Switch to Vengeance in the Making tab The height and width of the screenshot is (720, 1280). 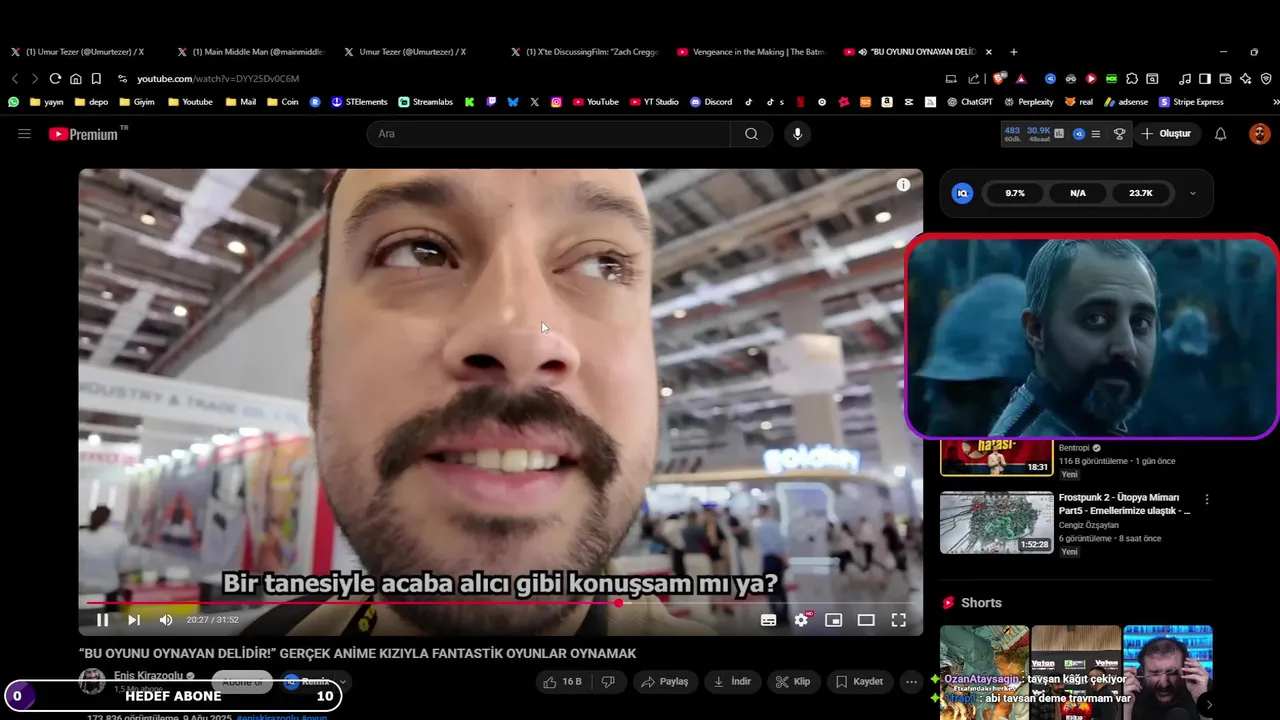pos(750,52)
